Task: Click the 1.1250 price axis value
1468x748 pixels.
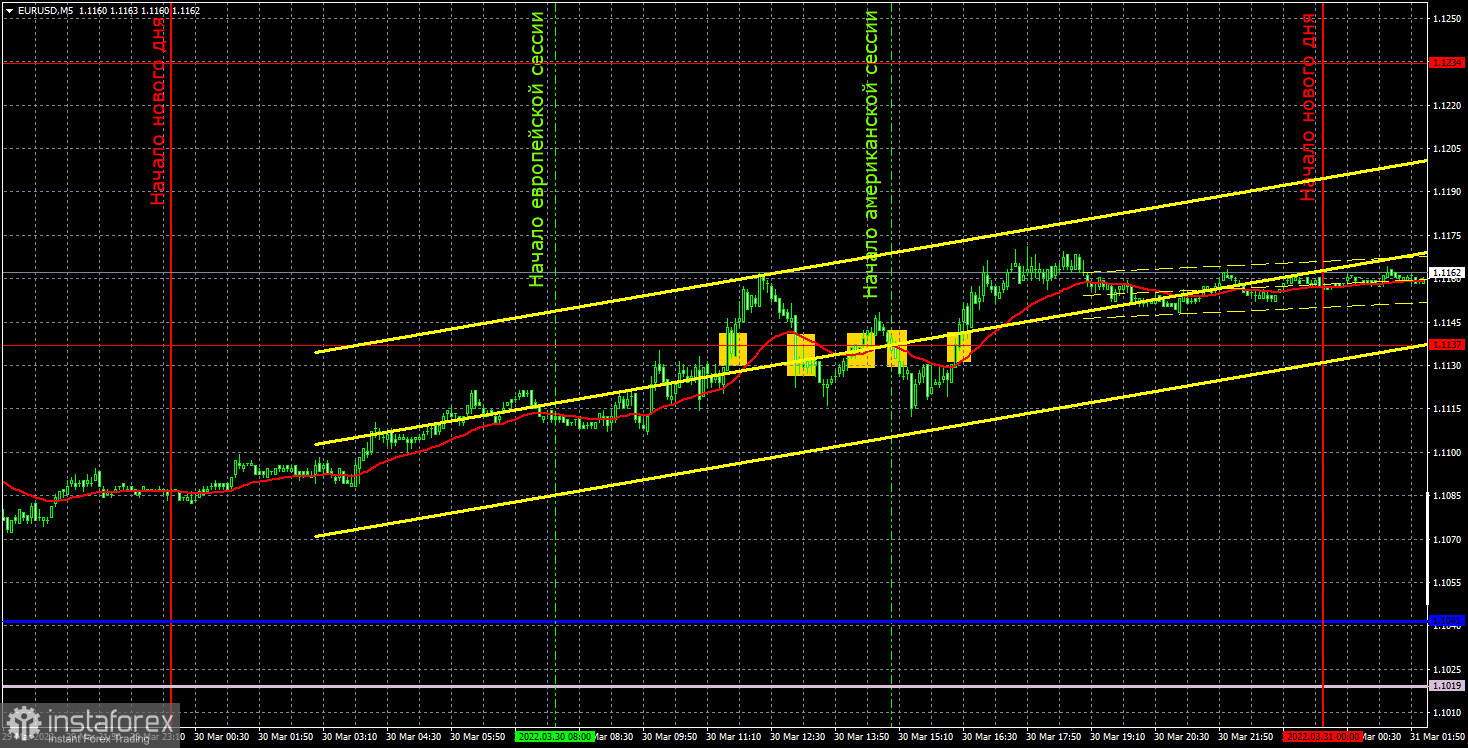Action: [x=1447, y=18]
